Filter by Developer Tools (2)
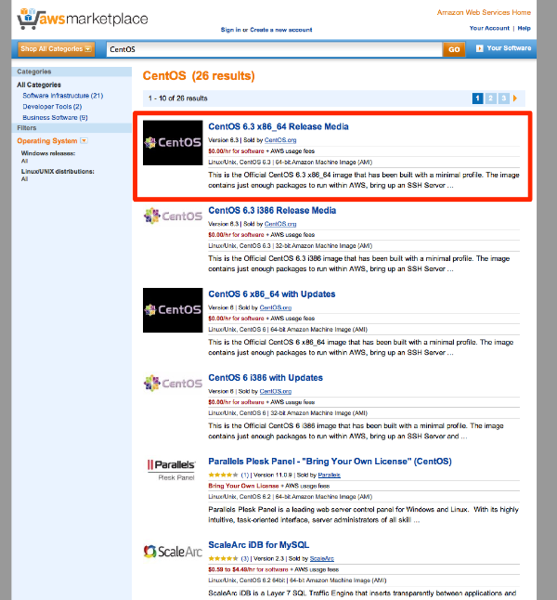This screenshot has height=600, width=557. pyautogui.click(x=52, y=107)
